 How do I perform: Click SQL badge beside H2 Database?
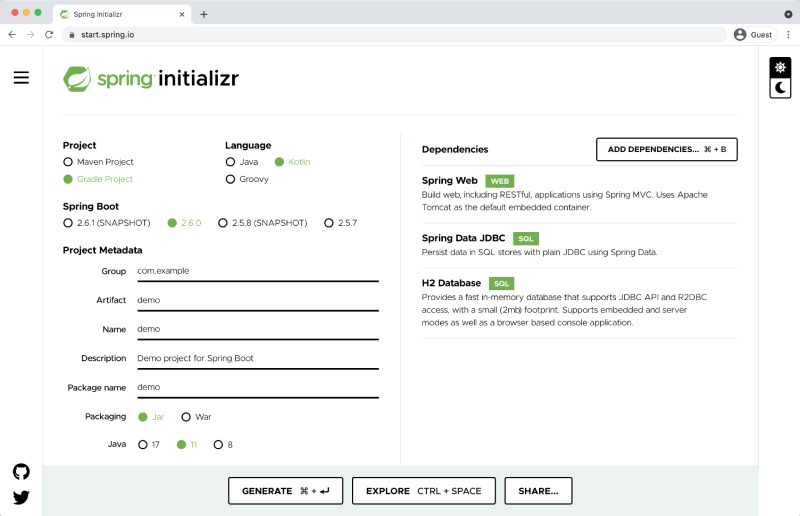pyautogui.click(x=502, y=284)
